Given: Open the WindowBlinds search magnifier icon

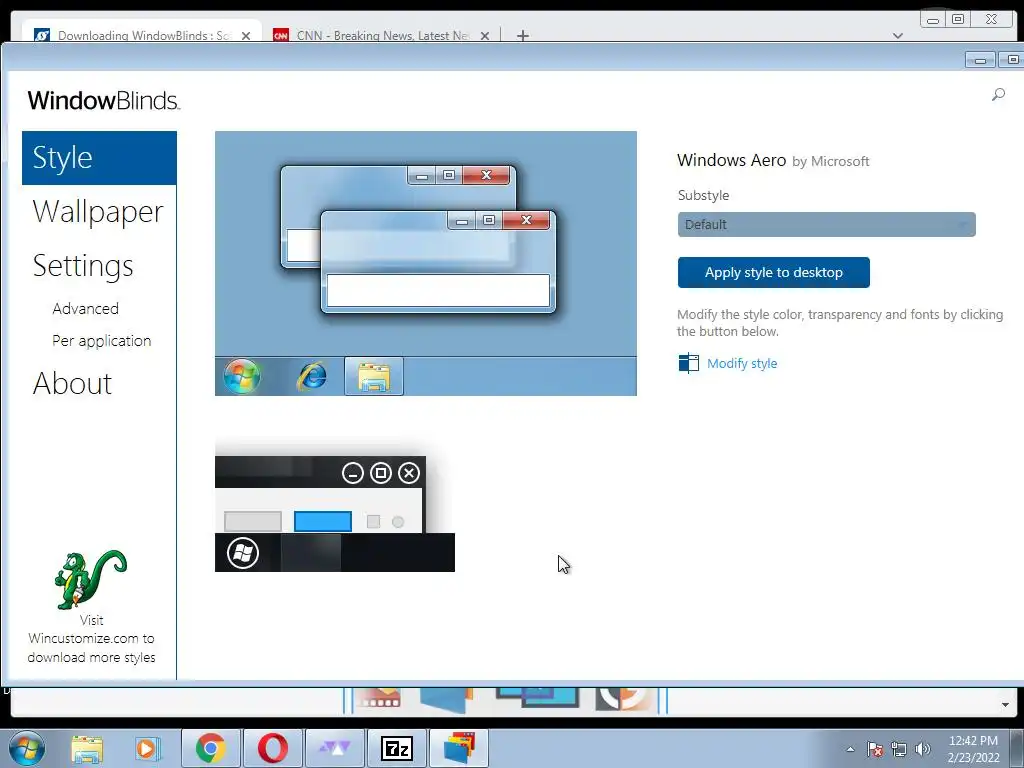Looking at the screenshot, I should point(998,95).
